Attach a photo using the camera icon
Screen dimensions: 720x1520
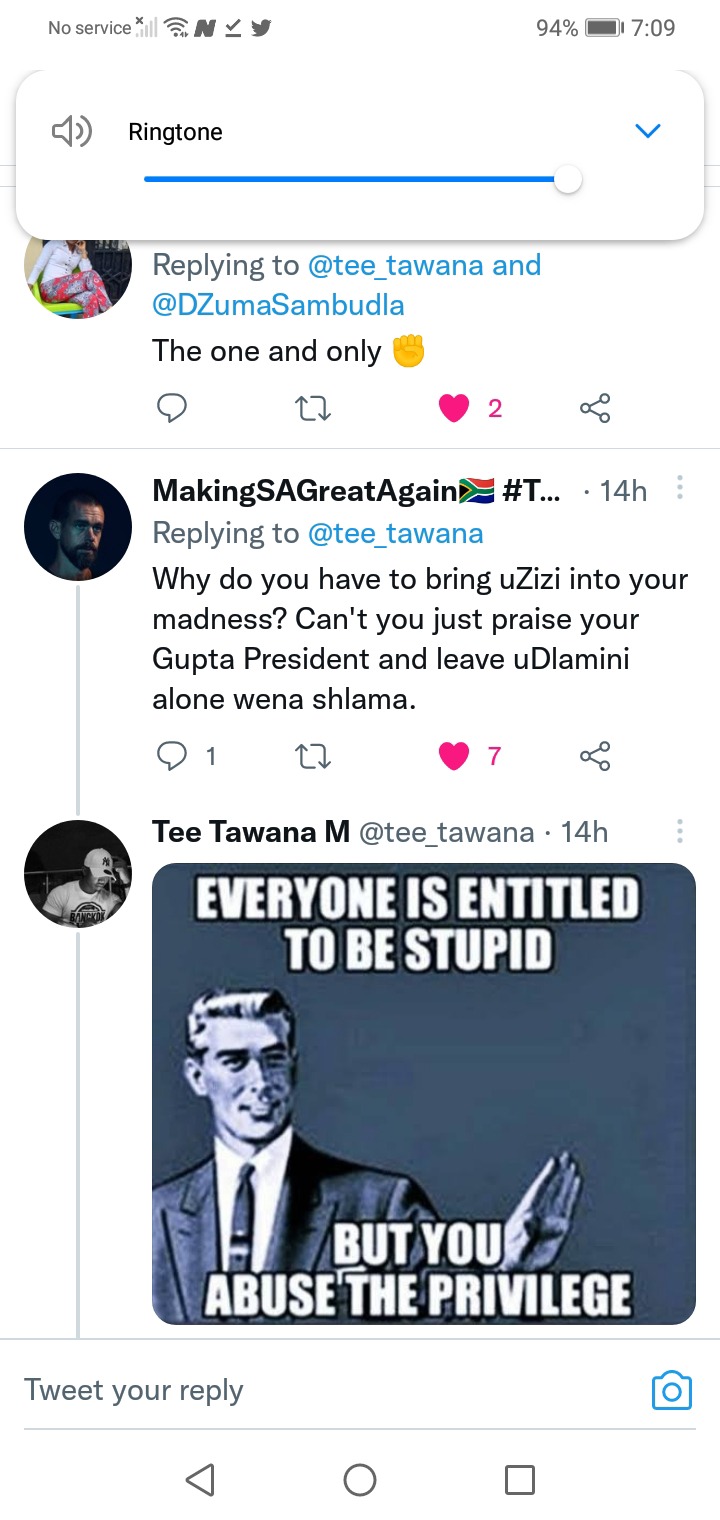[672, 1391]
